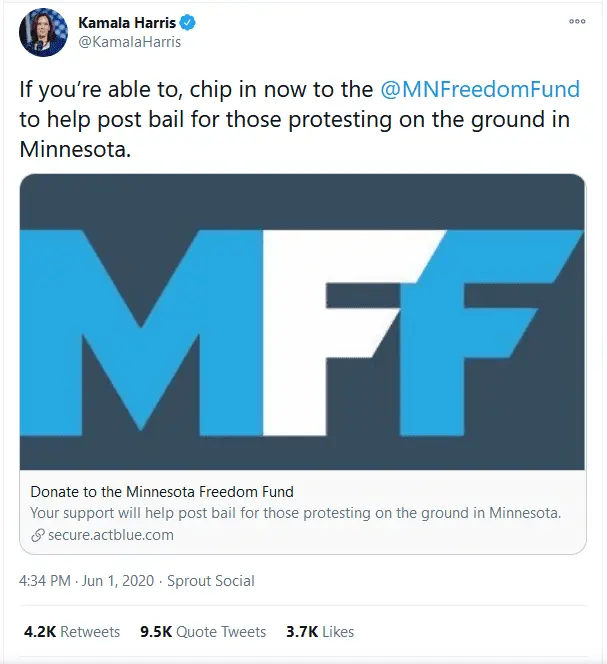Click the chain link icon beside secure.actblue.com
The width and height of the screenshot is (607, 664).
[x=37, y=535]
